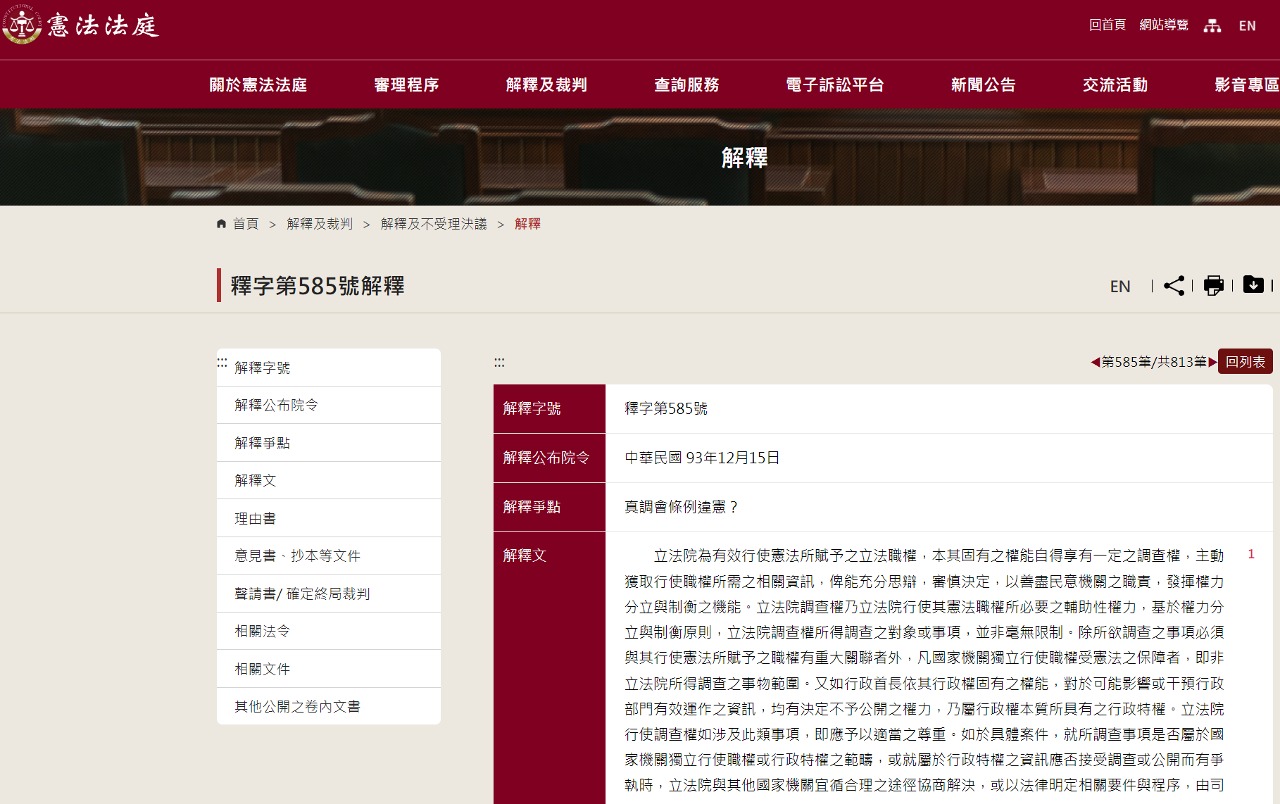Open 新聞公告 menu
Viewport: 1280px width, 804px height.
pyautogui.click(x=983, y=85)
